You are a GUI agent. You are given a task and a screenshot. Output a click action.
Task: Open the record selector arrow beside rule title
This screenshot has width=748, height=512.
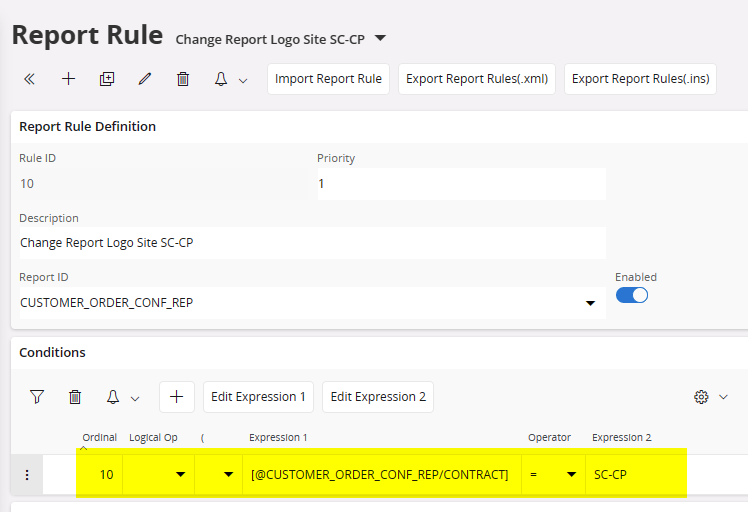tap(380, 39)
